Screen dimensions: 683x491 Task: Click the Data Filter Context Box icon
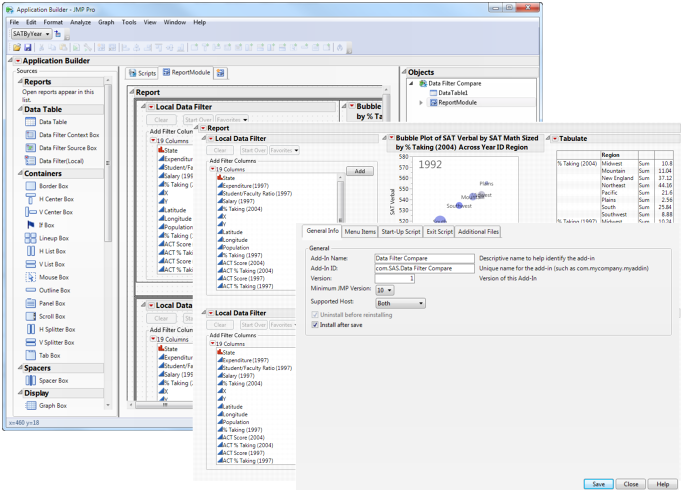coord(30,134)
